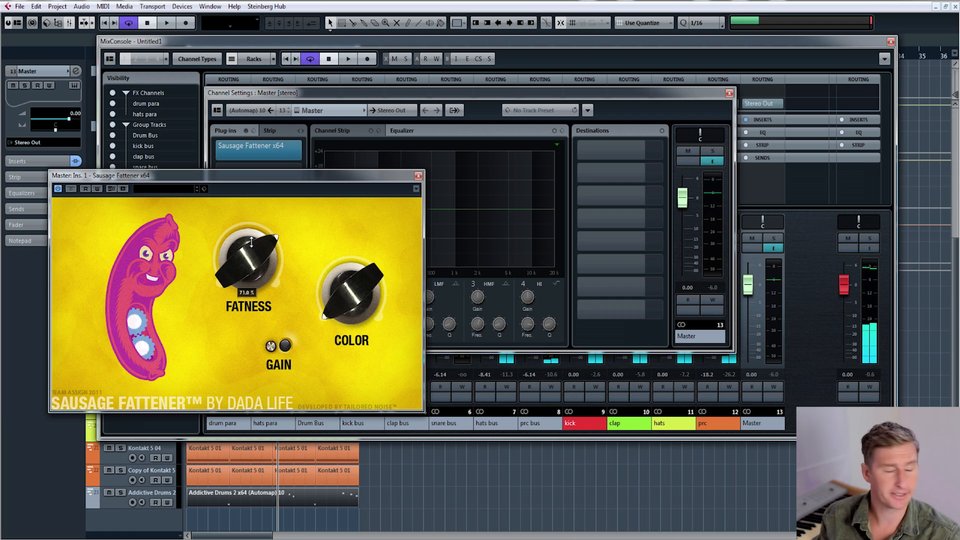The image size is (960, 540).
Task: Click the Stereo Out routing label
Action: click(762, 103)
